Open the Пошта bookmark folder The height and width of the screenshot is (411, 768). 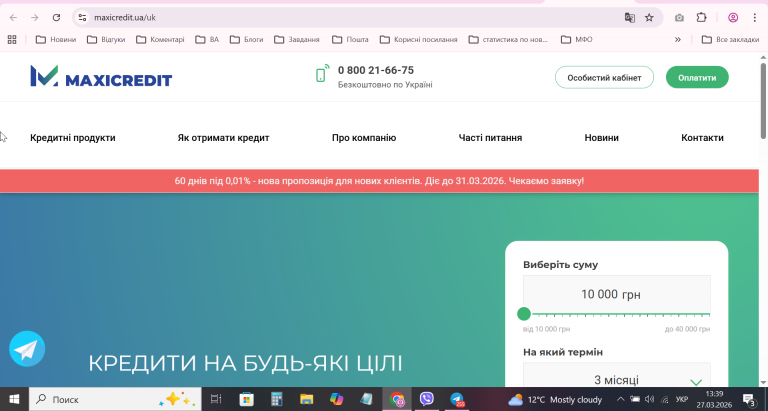click(350, 39)
